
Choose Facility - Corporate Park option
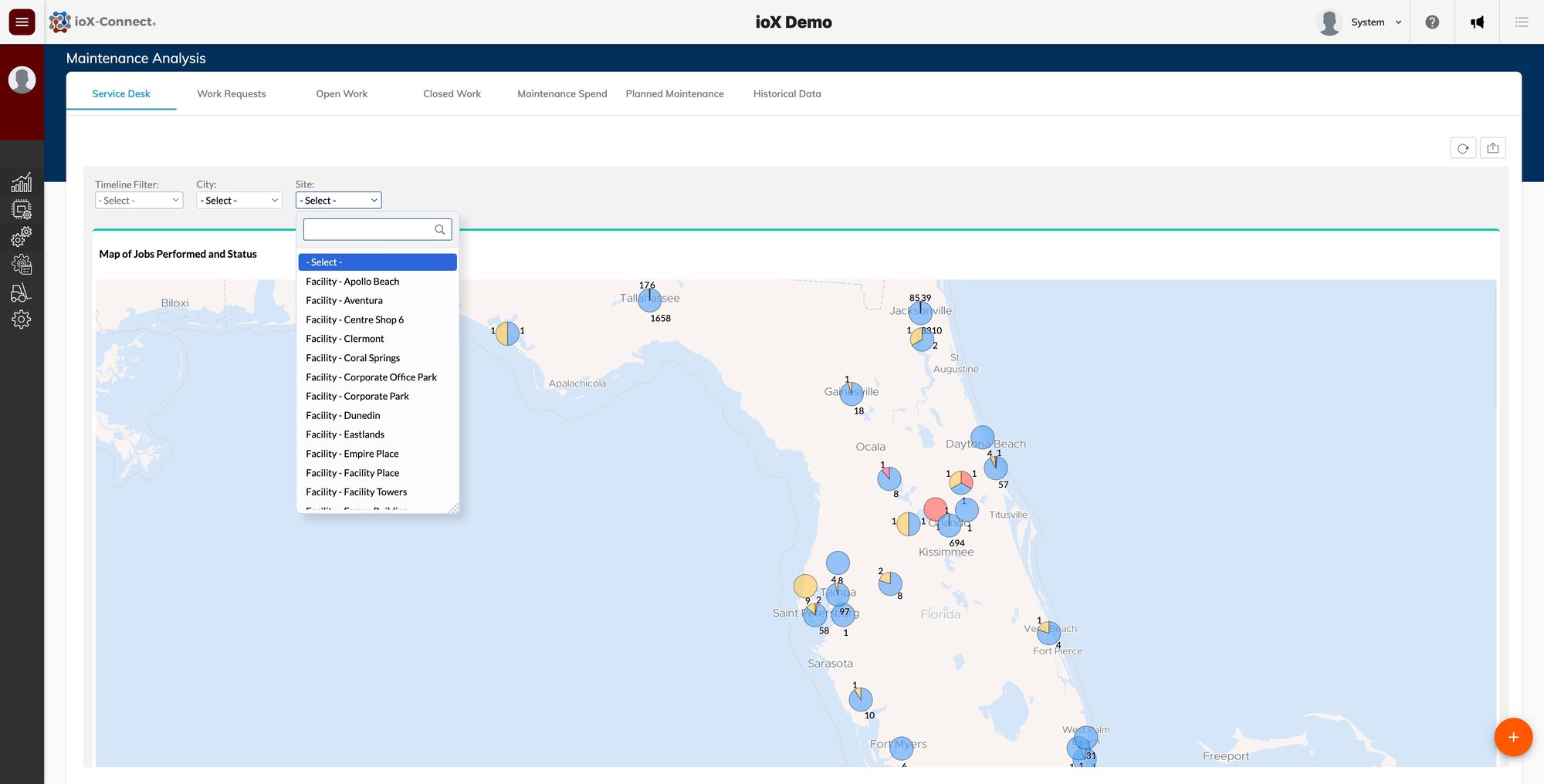[378, 396]
